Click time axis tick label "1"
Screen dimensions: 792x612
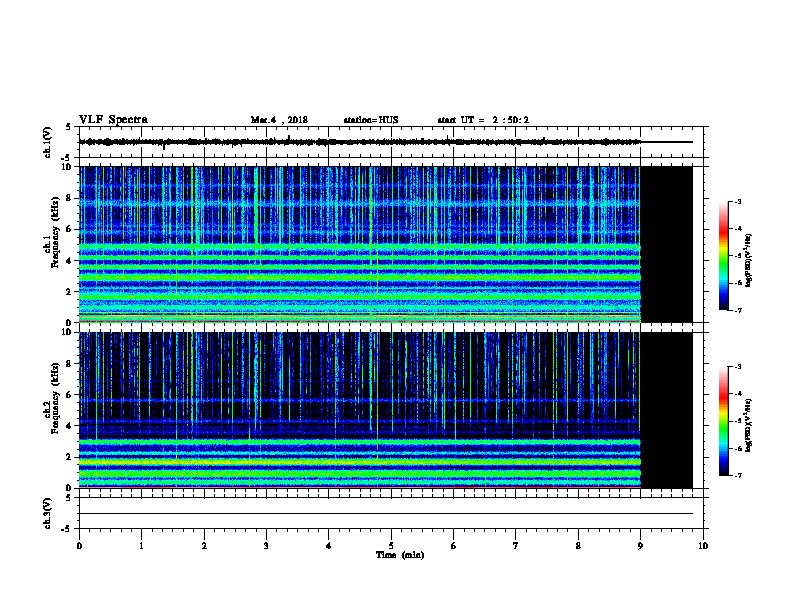(x=141, y=545)
